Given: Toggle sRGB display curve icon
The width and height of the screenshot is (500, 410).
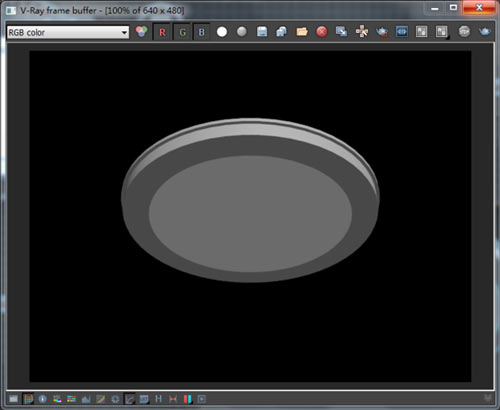Looking at the screenshot, I should (x=129, y=399).
